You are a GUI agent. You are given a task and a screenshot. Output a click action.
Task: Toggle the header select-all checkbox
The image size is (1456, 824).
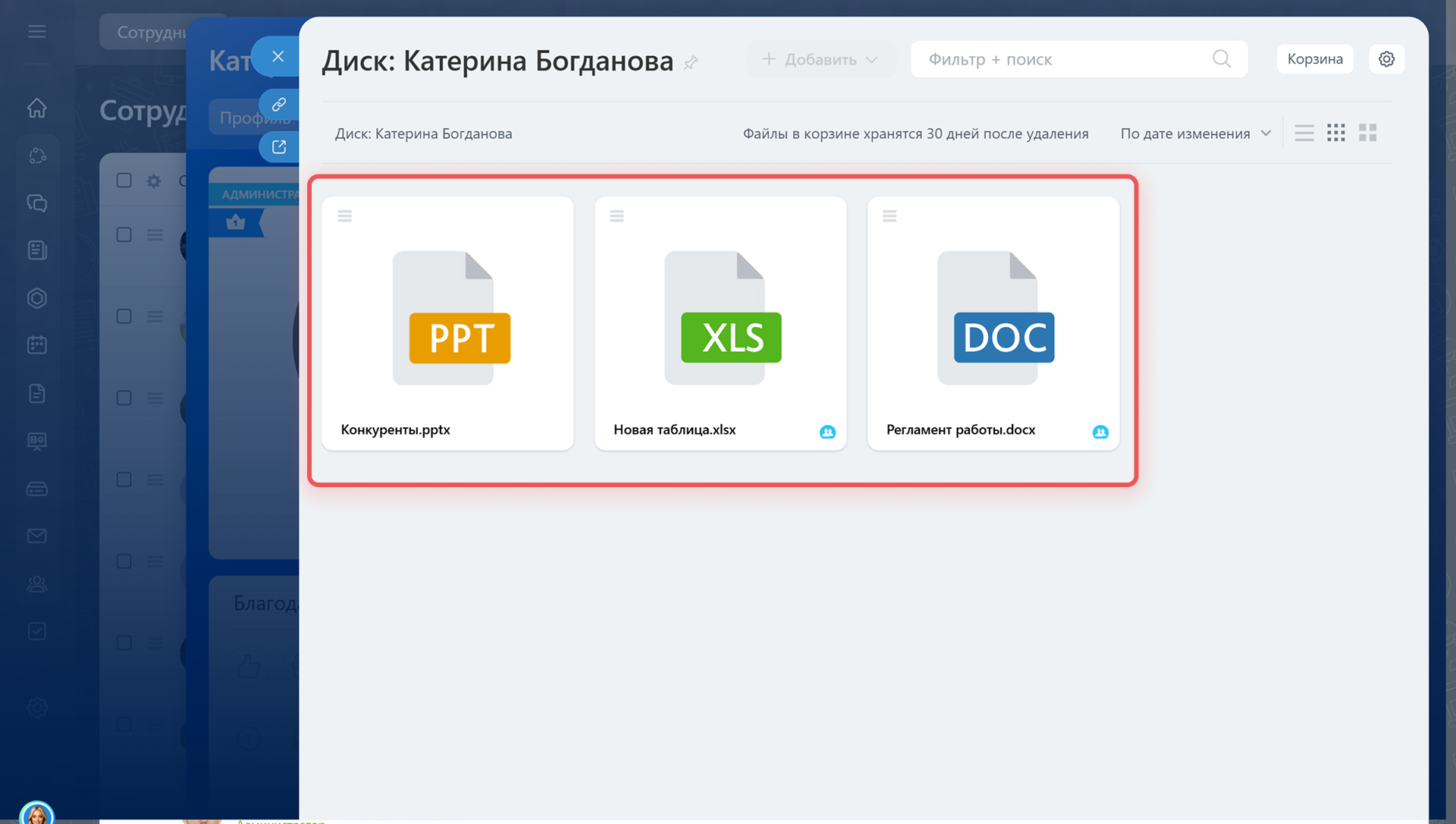[x=124, y=181]
